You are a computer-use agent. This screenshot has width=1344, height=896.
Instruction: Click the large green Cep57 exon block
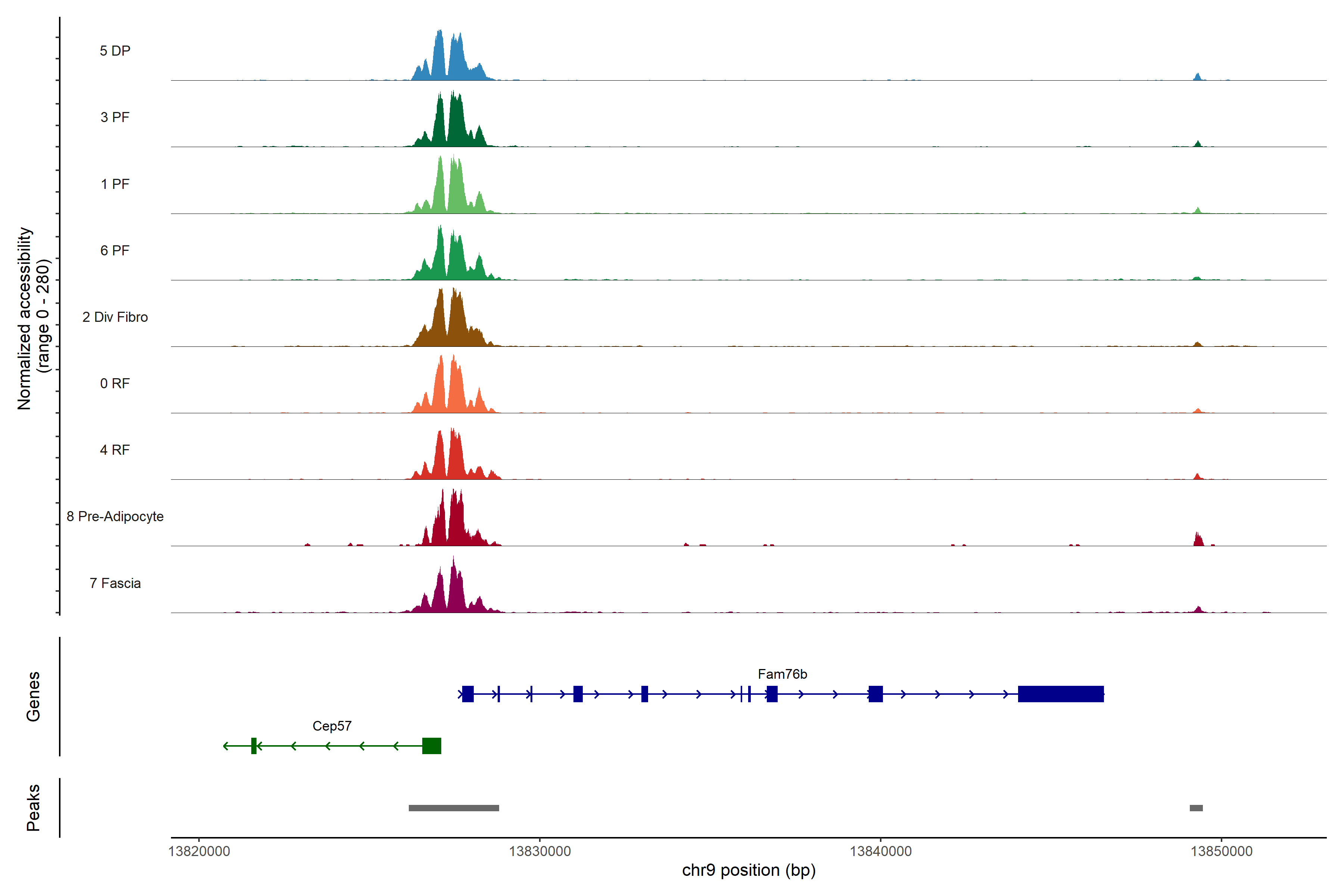pyautogui.click(x=432, y=746)
